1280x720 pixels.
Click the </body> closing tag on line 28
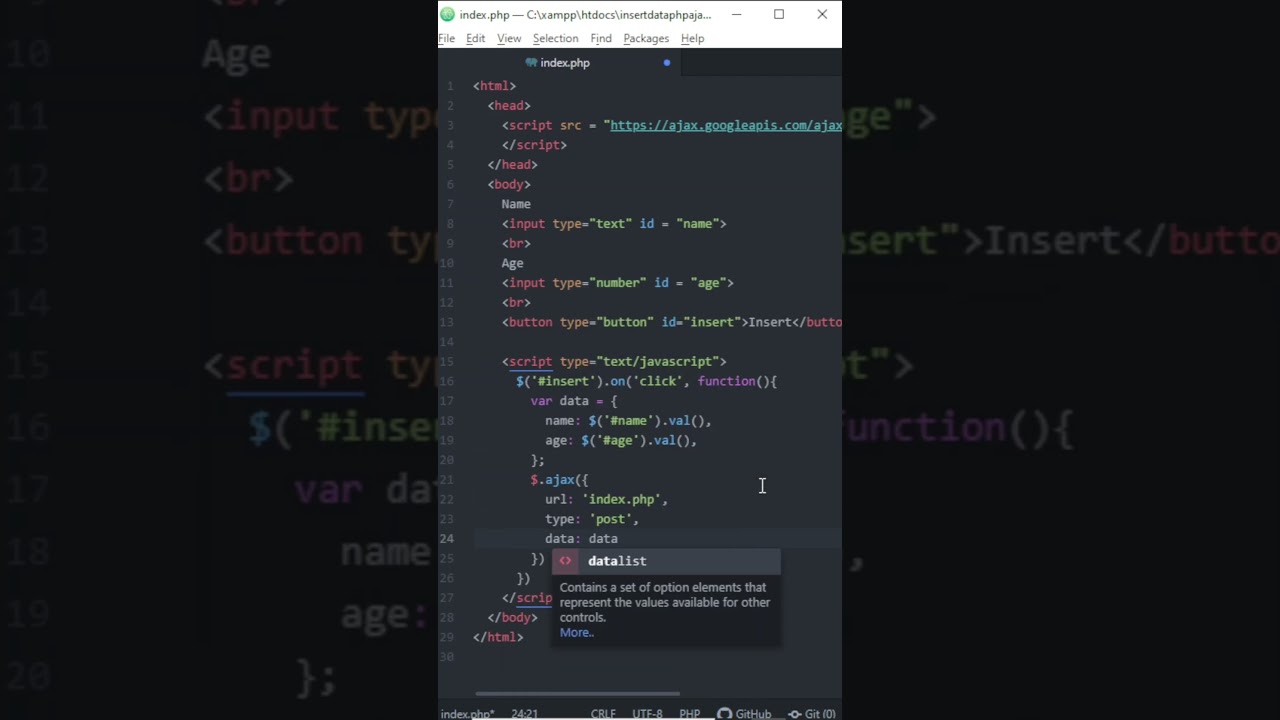point(512,617)
